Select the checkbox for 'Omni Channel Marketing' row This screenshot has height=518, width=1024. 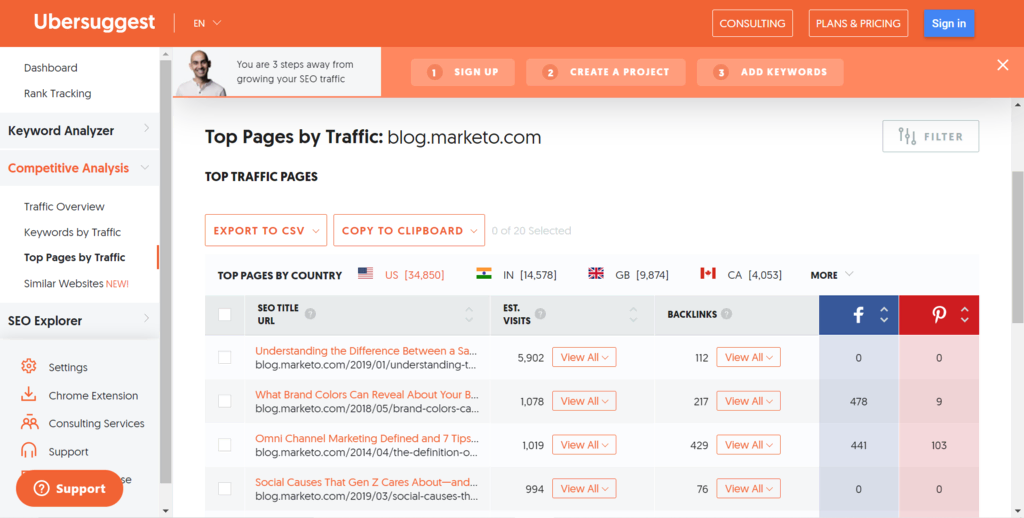224,445
